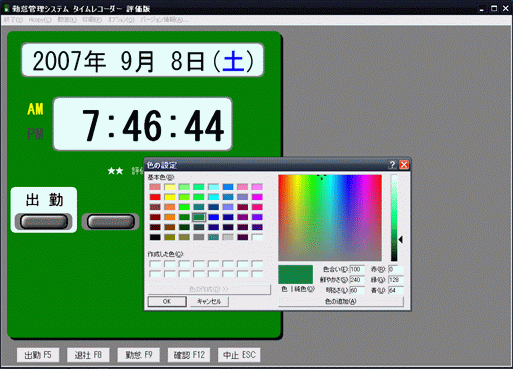513x369 pixels.
Task: Click the 青(U) blue field showing 64
Action: click(396, 290)
